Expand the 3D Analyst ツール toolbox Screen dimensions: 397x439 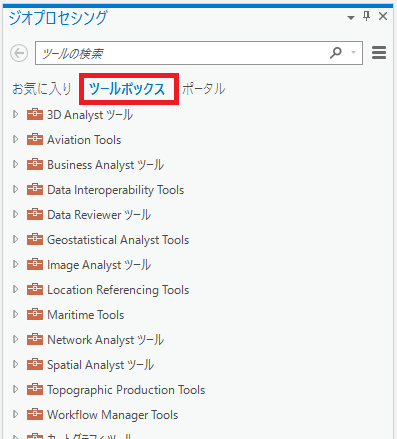[x=15, y=114]
